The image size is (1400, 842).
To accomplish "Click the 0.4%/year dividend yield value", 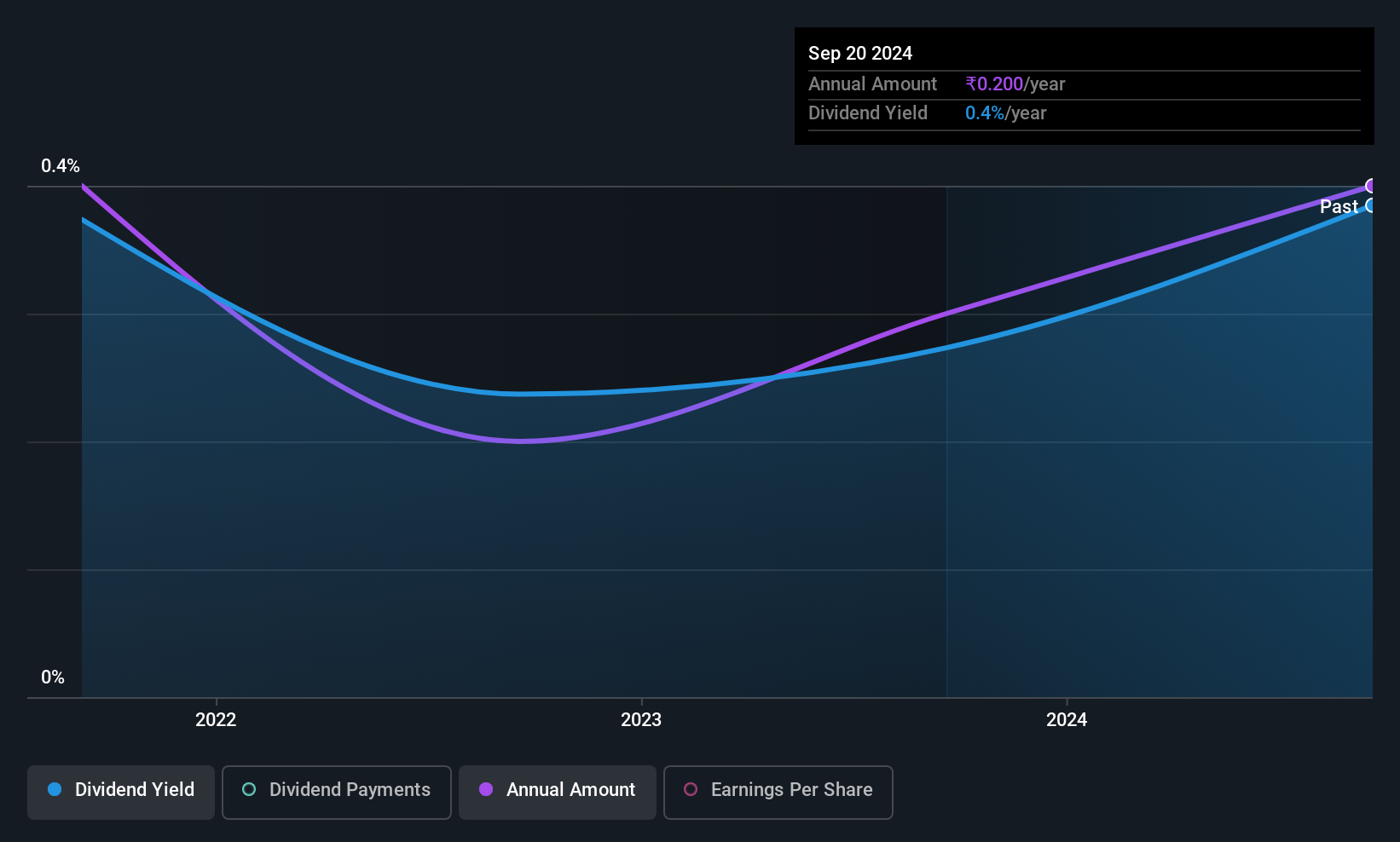I will [x=1006, y=112].
